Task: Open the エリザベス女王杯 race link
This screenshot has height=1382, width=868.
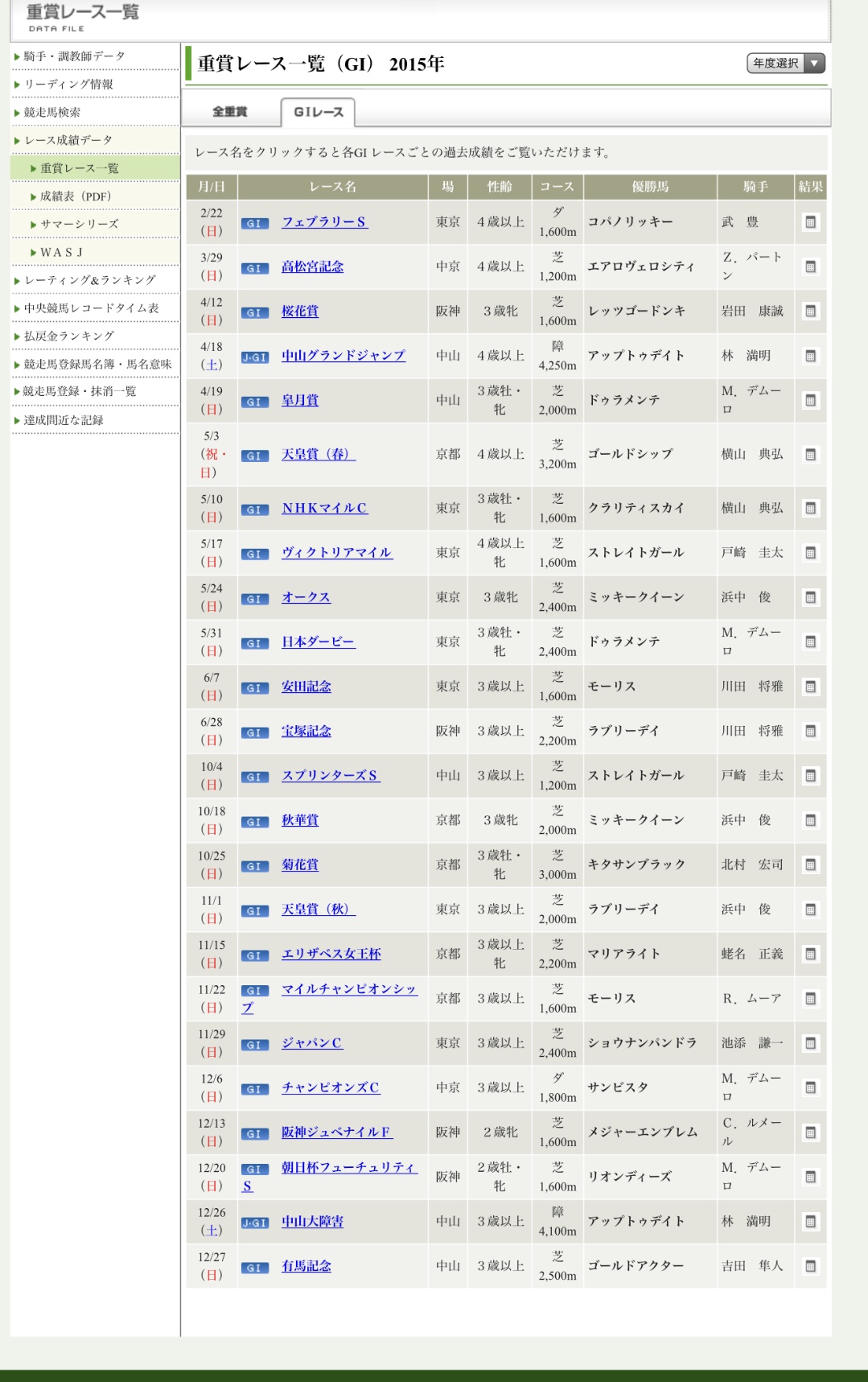Action: [x=331, y=954]
